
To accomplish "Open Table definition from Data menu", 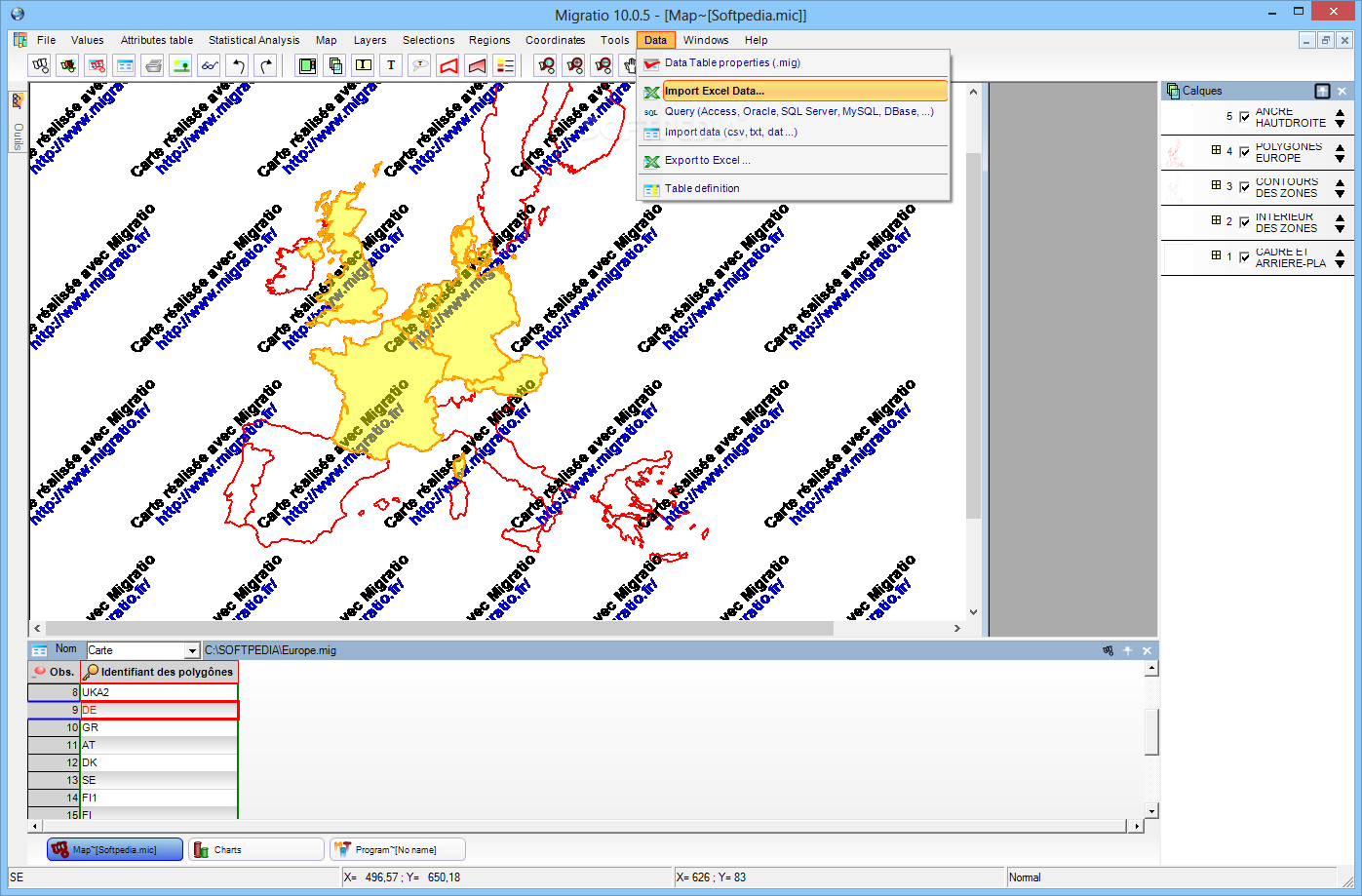I will point(793,188).
